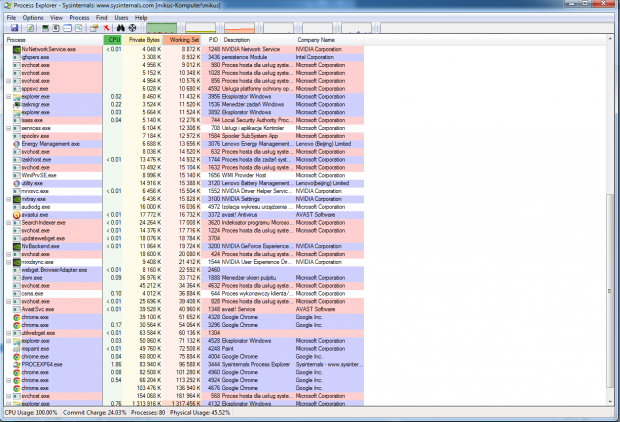Select the spoolsv.exe process row
This screenshot has height=422, width=620.
(x=184, y=136)
